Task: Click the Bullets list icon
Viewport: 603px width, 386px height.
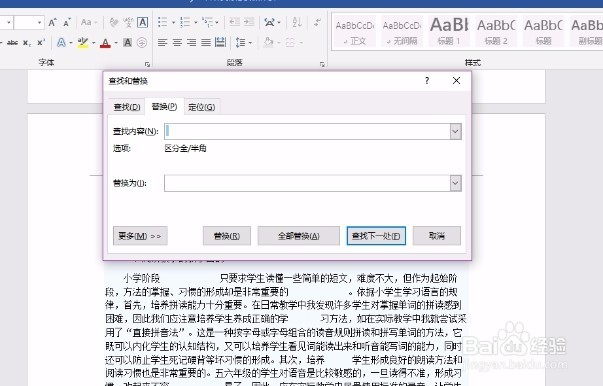Action: [x=163, y=22]
